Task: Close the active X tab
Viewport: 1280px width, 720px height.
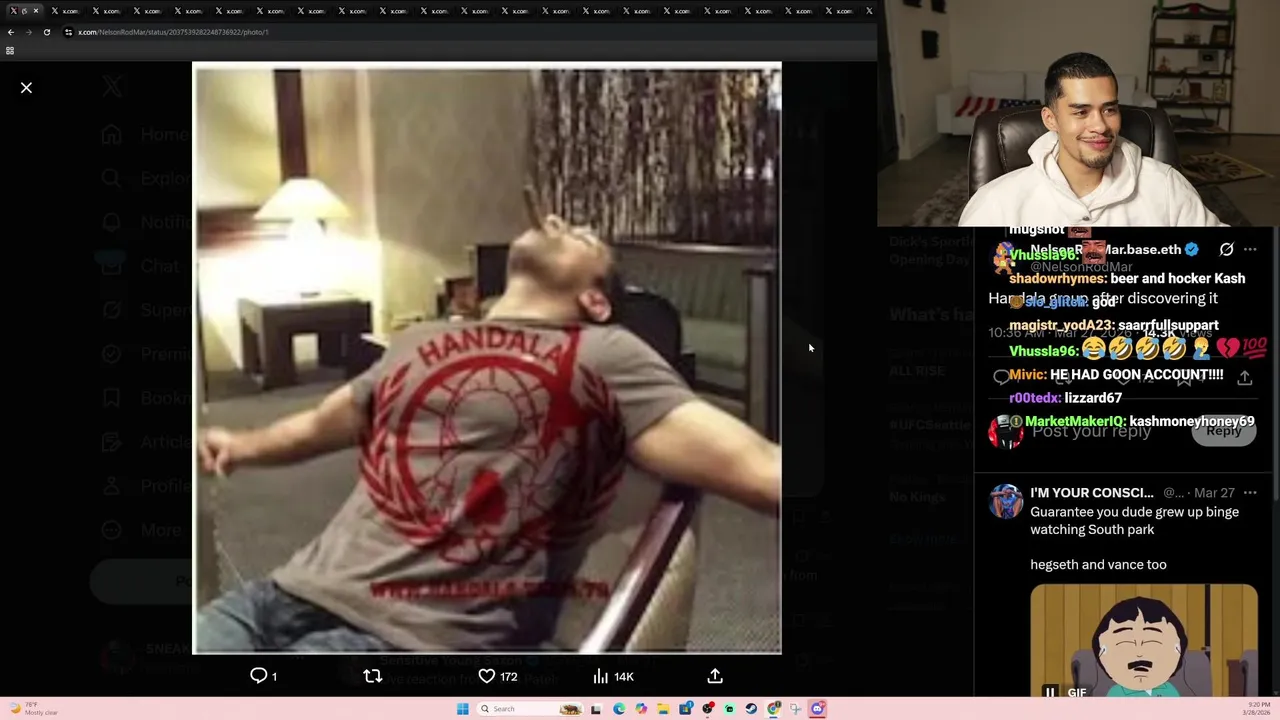Action: pyautogui.click(x=37, y=11)
